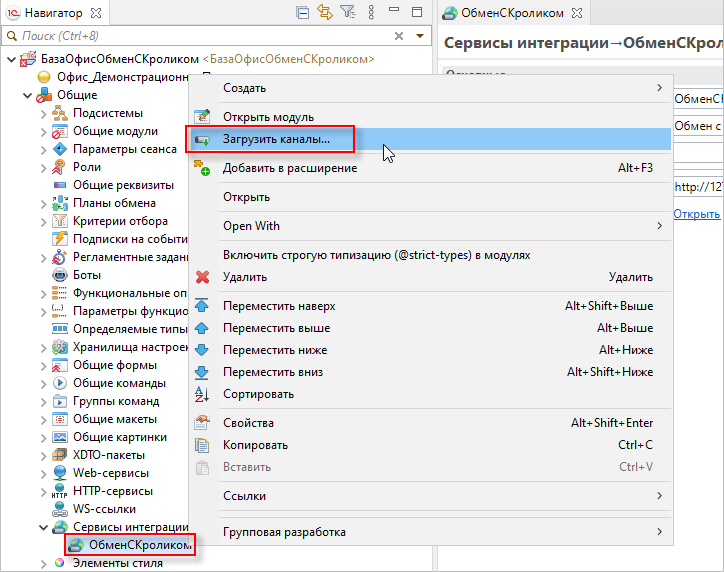The height and width of the screenshot is (572, 724).
Task: Click the "Открыть" link in the editor panel
Action: [696, 214]
